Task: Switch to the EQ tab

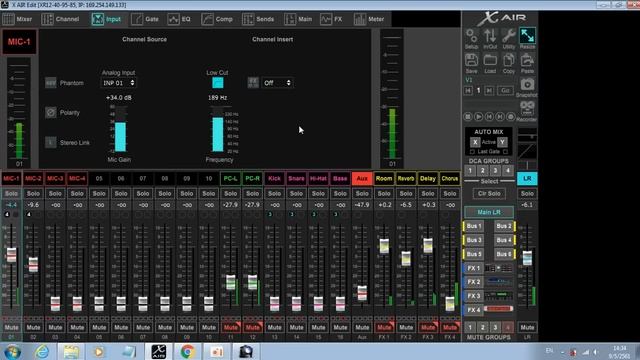Action: pos(179,19)
